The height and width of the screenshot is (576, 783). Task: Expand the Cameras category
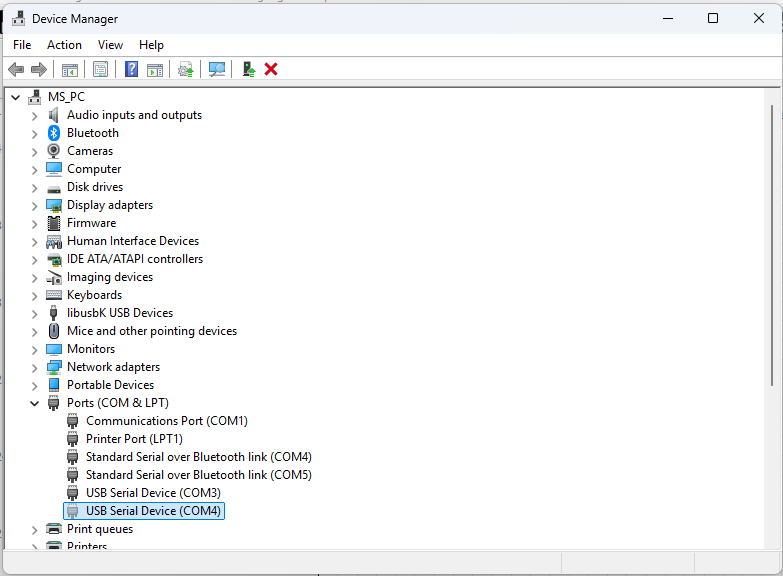tap(34, 152)
